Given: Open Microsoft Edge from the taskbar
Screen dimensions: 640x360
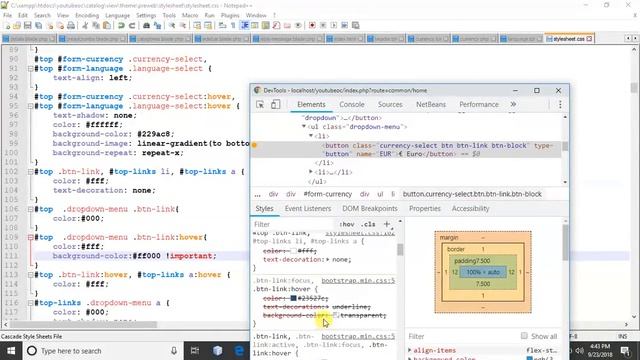Looking at the screenshot, I should [x=239, y=351].
